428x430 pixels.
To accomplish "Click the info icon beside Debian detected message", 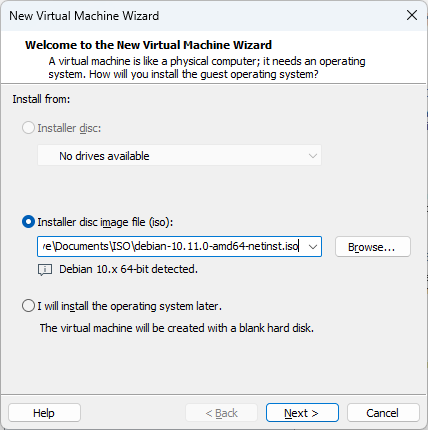I will point(45,270).
